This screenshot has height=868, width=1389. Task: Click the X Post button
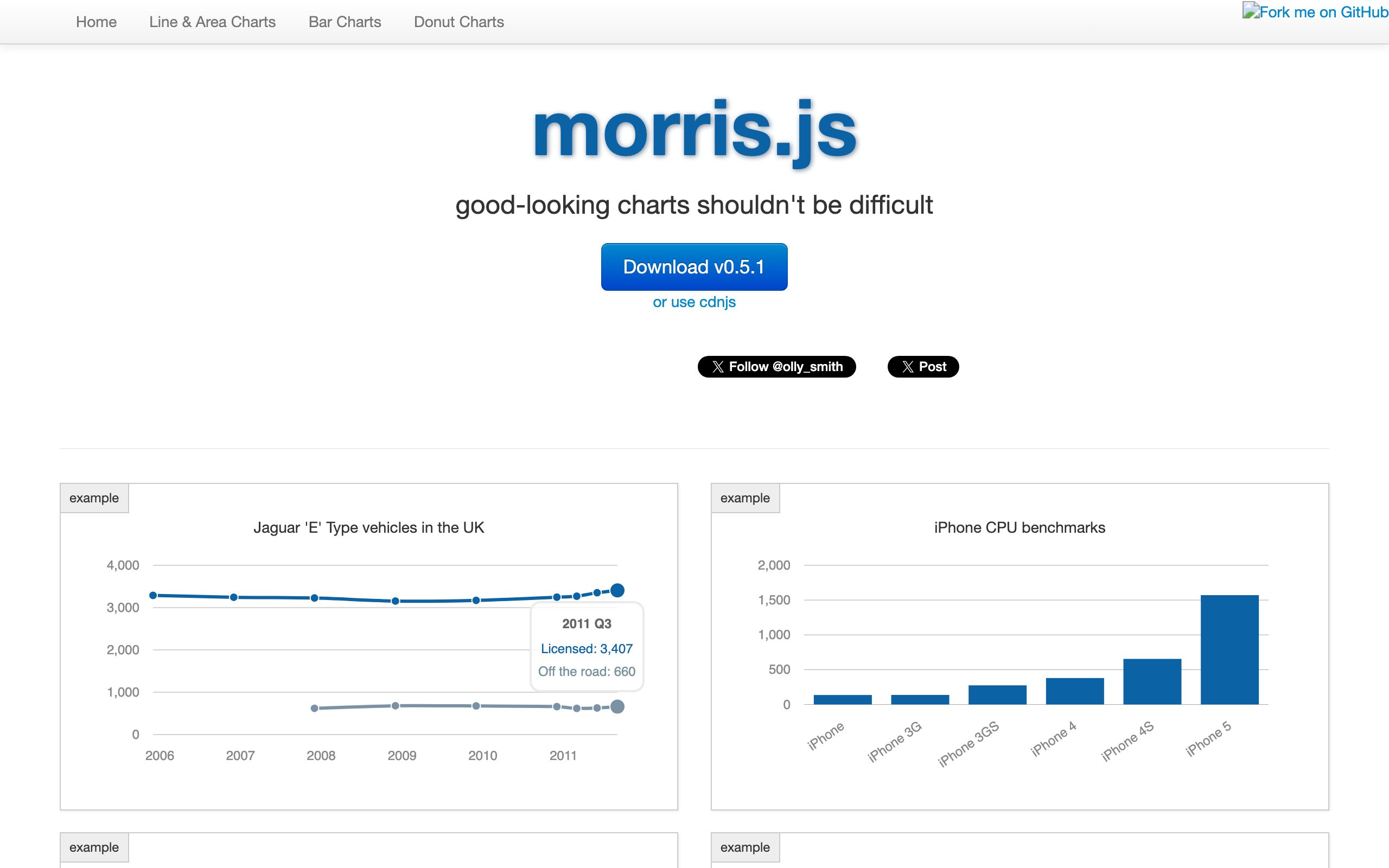point(923,367)
